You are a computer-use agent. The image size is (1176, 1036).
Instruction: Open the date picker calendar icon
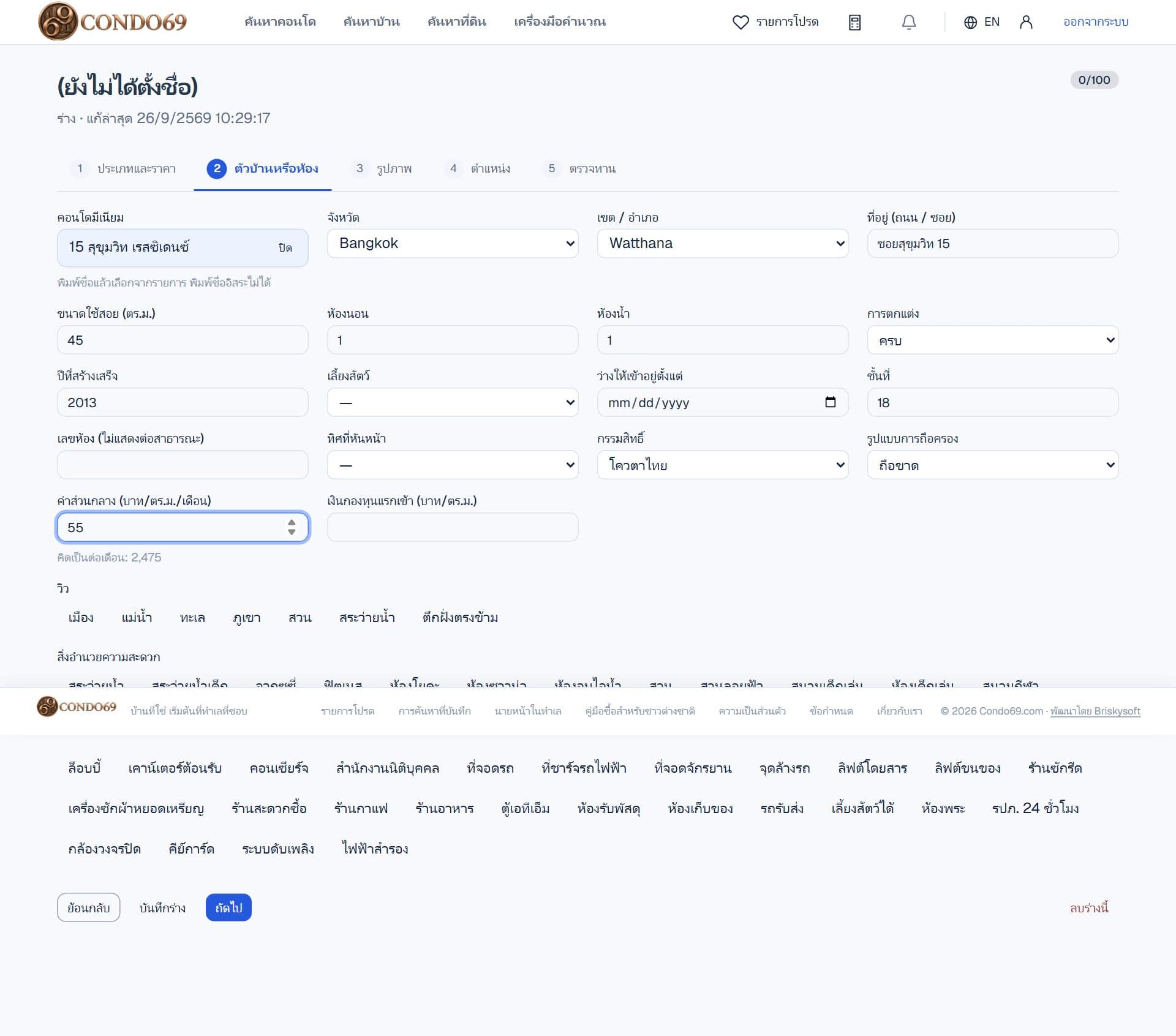[830, 402]
